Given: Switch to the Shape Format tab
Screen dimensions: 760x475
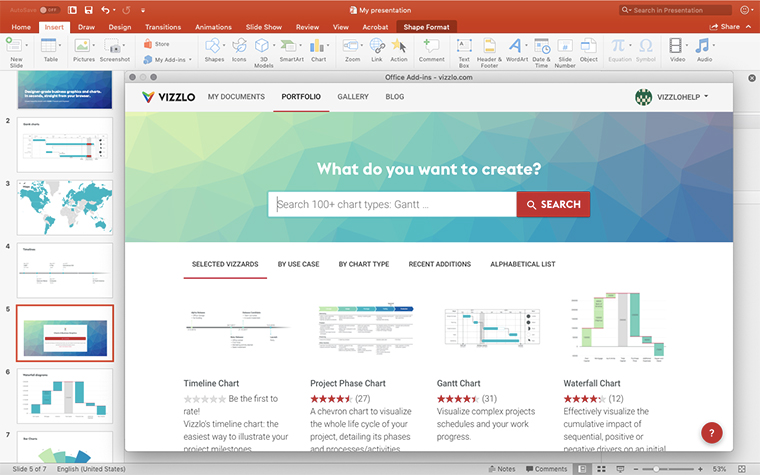Looking at the screenshot, I should coord(427,27).
